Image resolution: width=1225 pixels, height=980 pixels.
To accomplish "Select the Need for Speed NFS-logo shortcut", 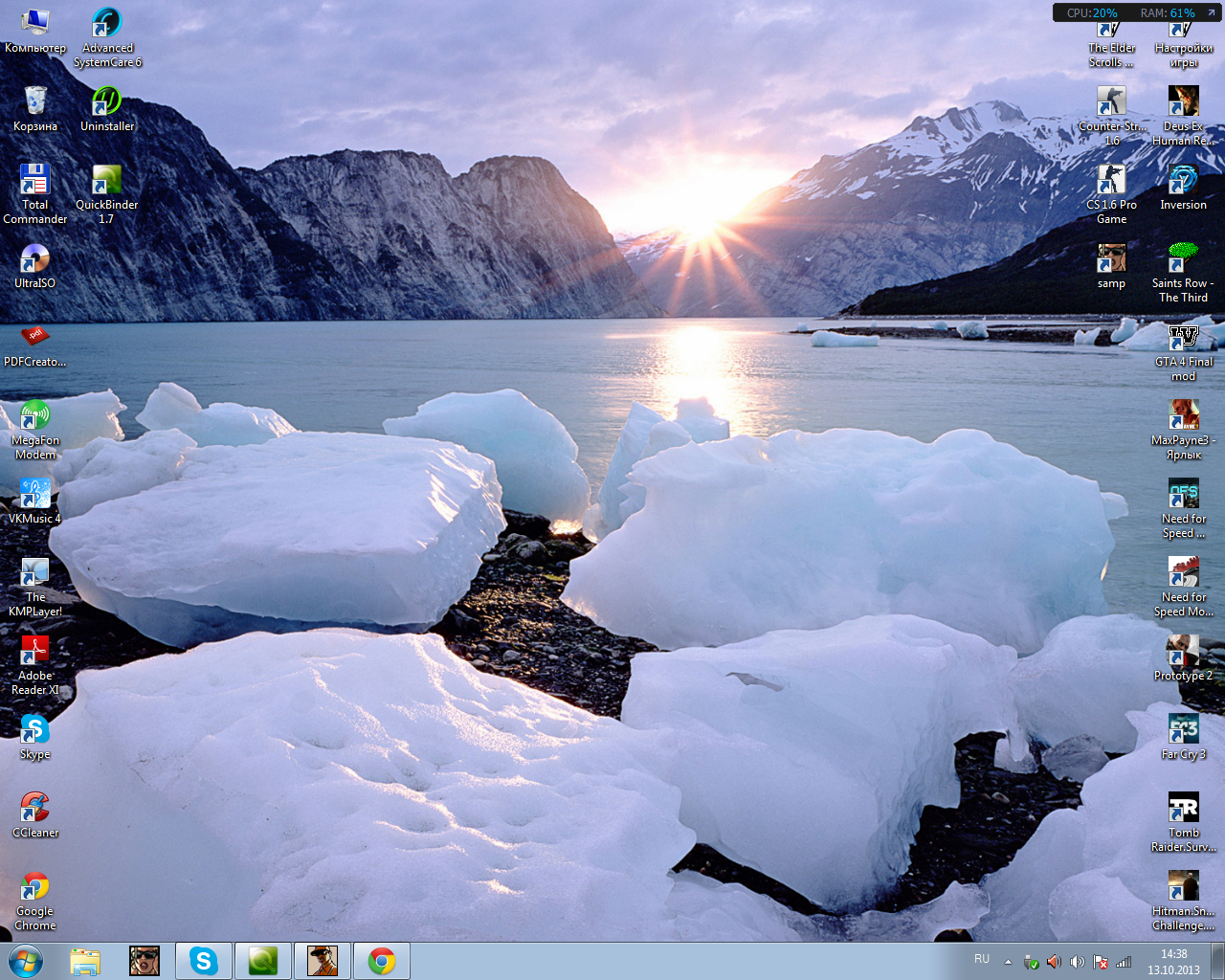I will 1184,508.
